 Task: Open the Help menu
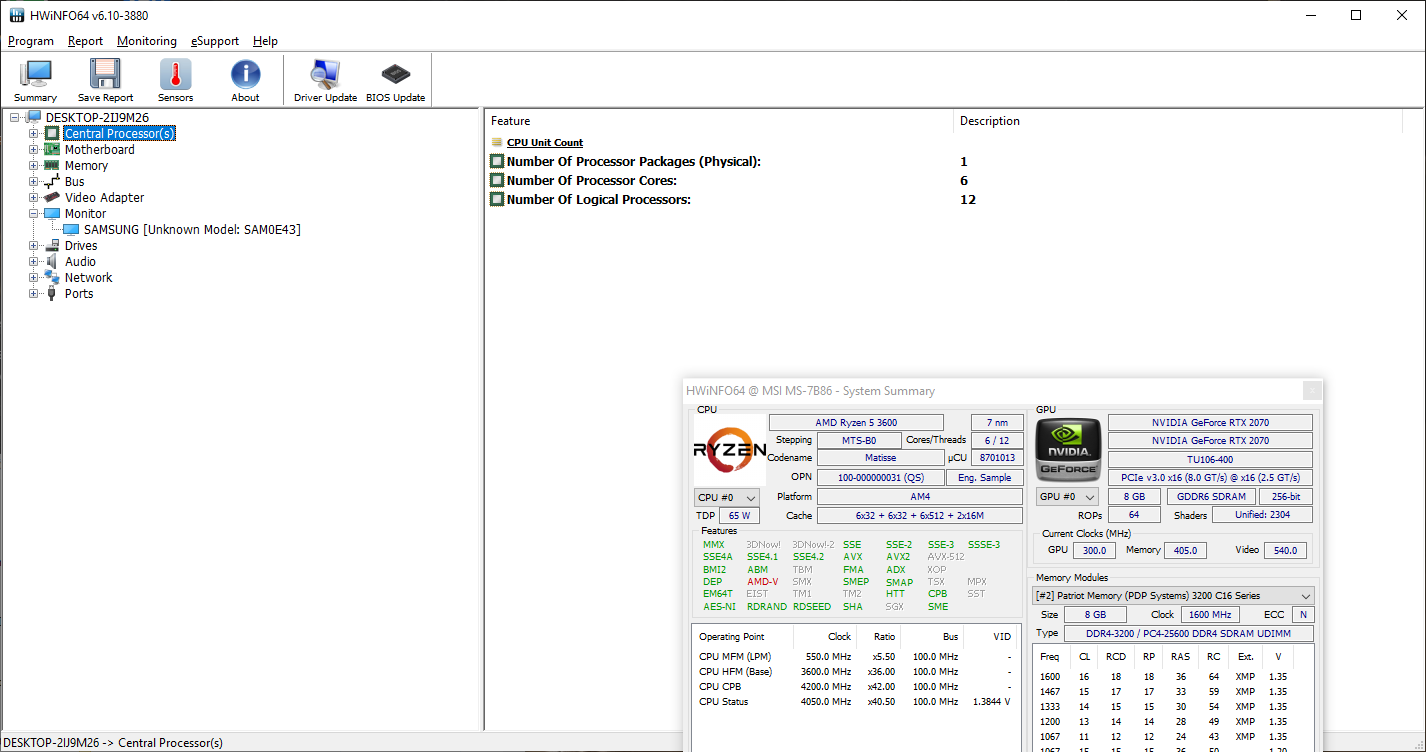pyautogui.click(x=265, y=41)
